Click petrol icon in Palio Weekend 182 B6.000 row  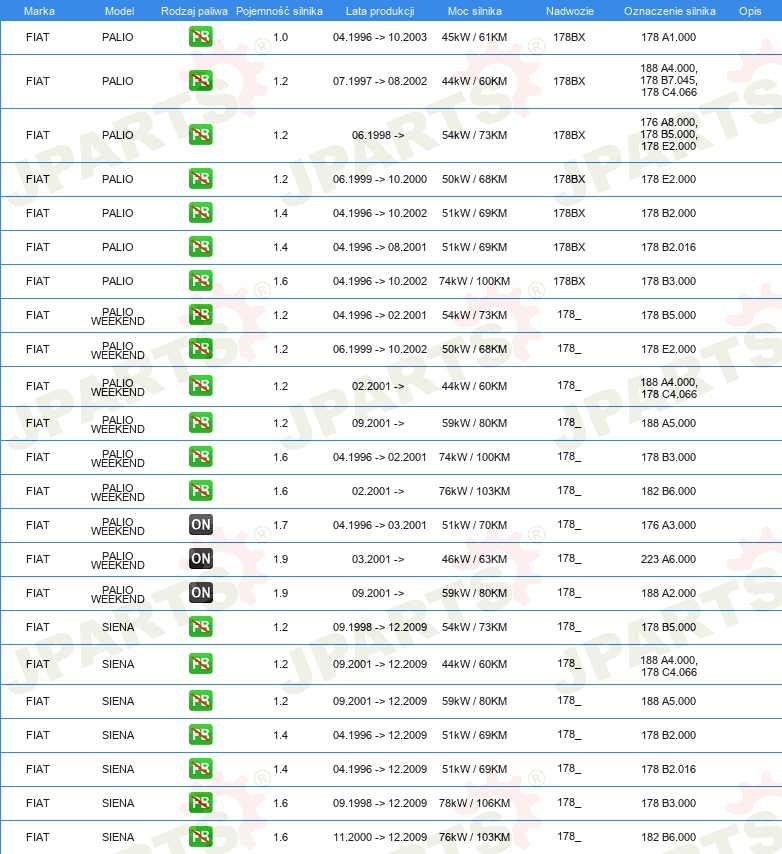coord(200,491)
